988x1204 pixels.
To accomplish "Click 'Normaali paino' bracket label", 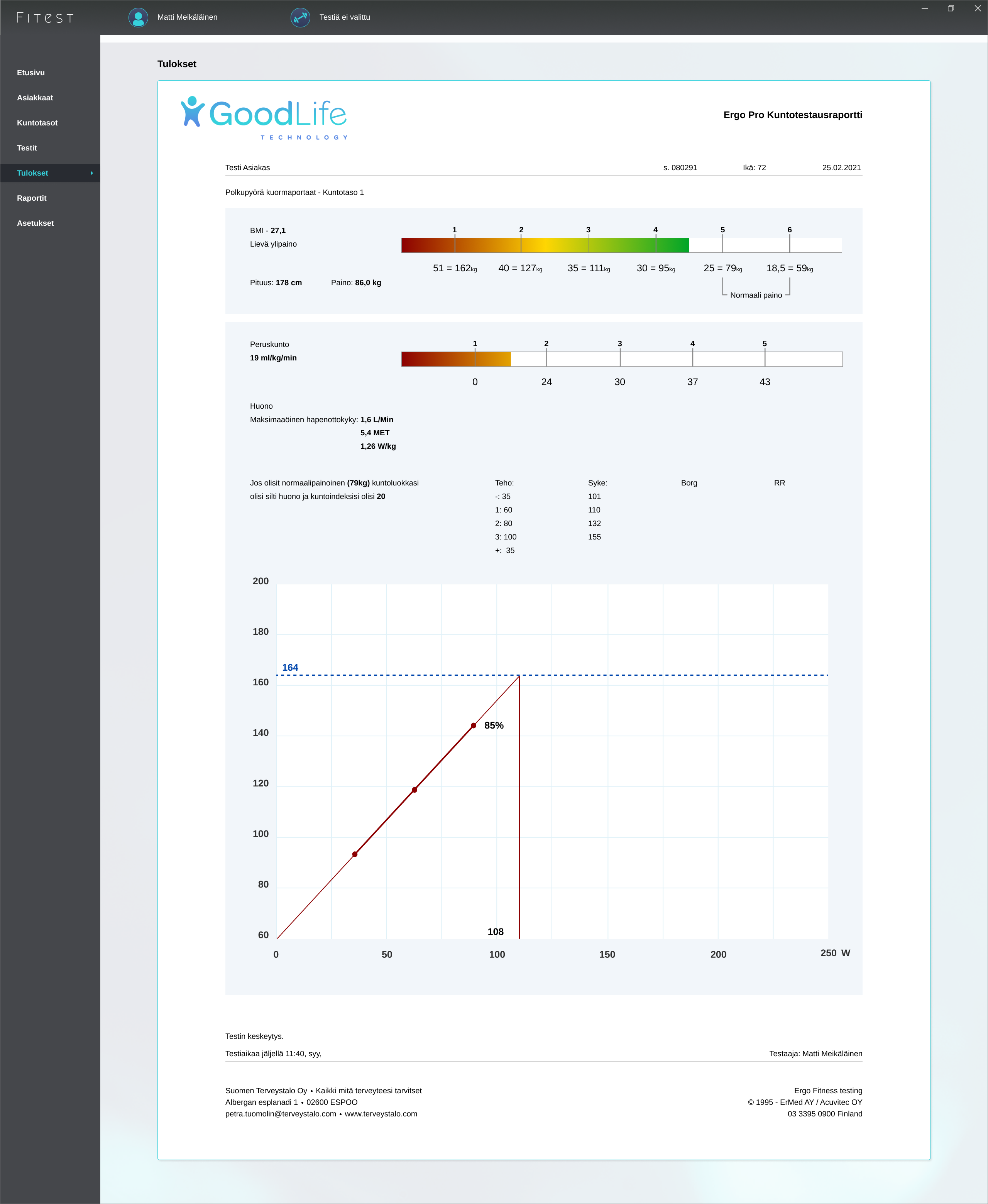I will (x=756, y=295).
